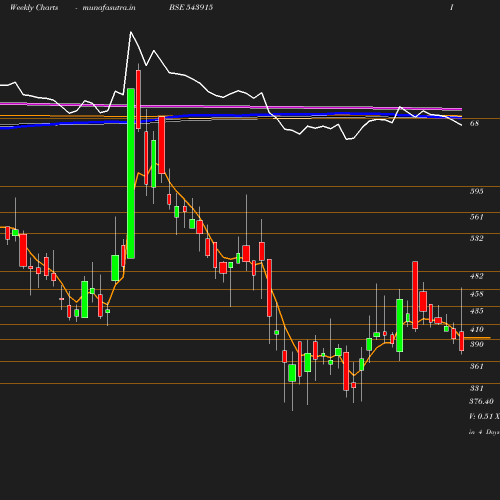
Task: Click the 532 price level label
Action: tap(477, 238)
